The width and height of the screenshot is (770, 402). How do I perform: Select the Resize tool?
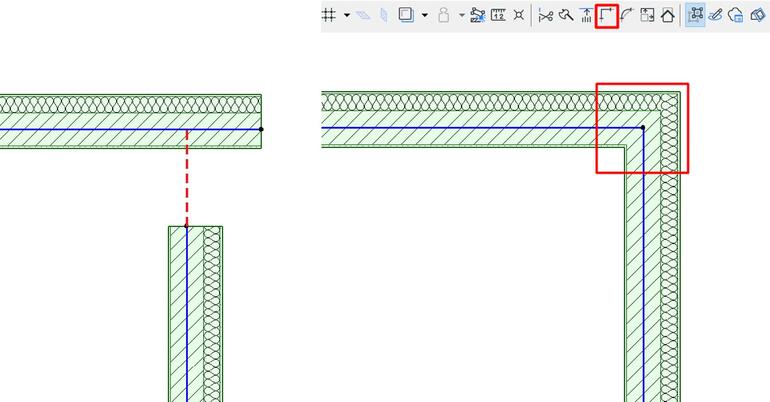(647, 15)
